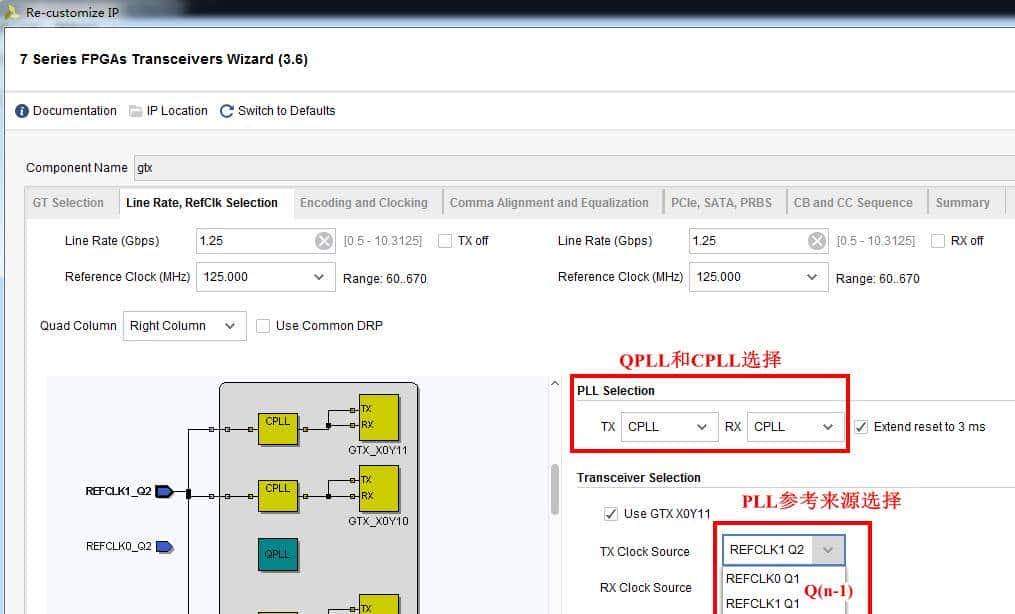Screen dimensions: 1015x614
Task: Click the teal QPLL block
Action: click(277, 554)
